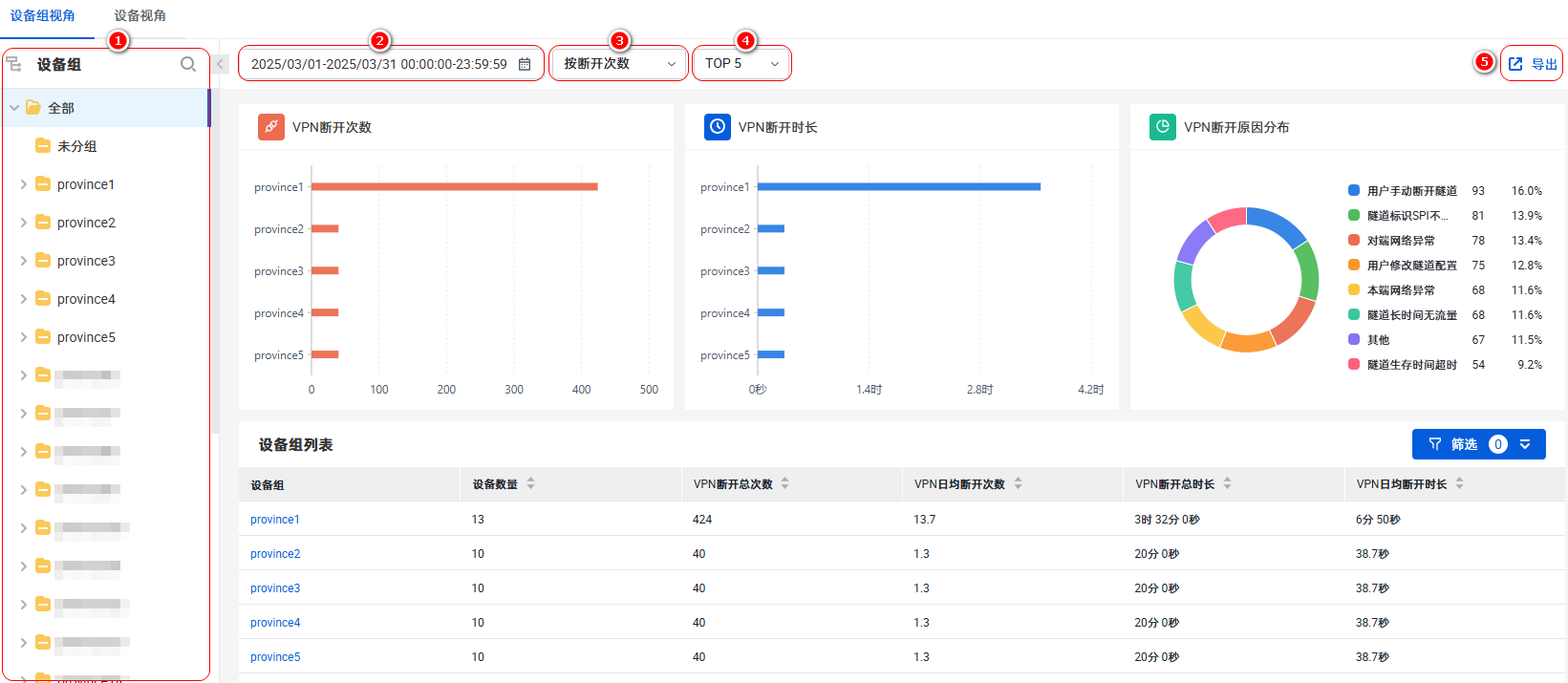Sort by 设备数量 column arrows

(x=531, y=484)
